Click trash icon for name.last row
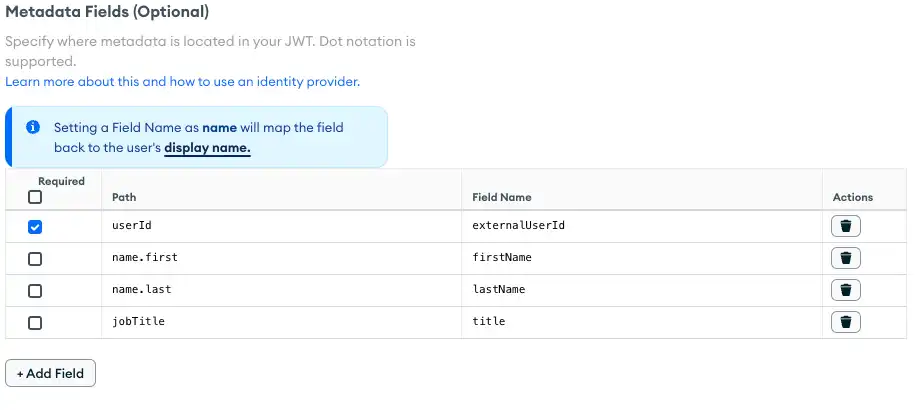Viewport: 916px width, 410px height. 845,290
